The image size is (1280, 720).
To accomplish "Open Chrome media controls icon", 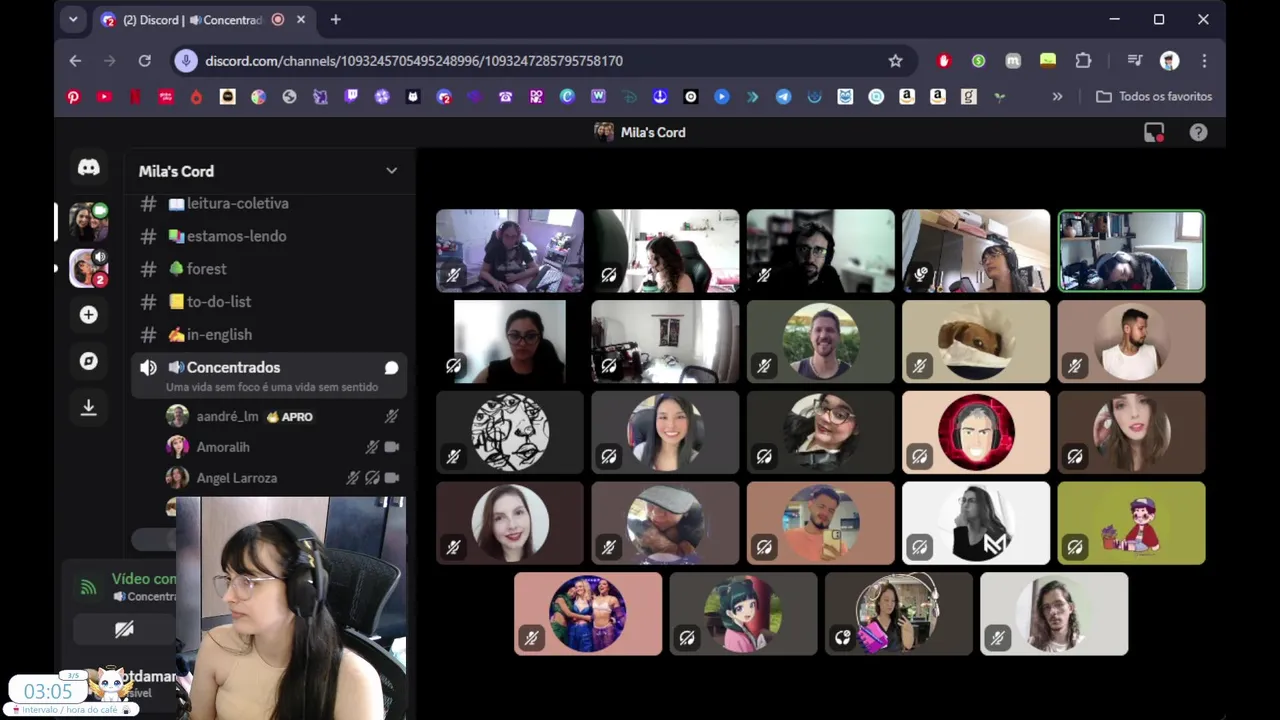I will [x=1134, y=61].
